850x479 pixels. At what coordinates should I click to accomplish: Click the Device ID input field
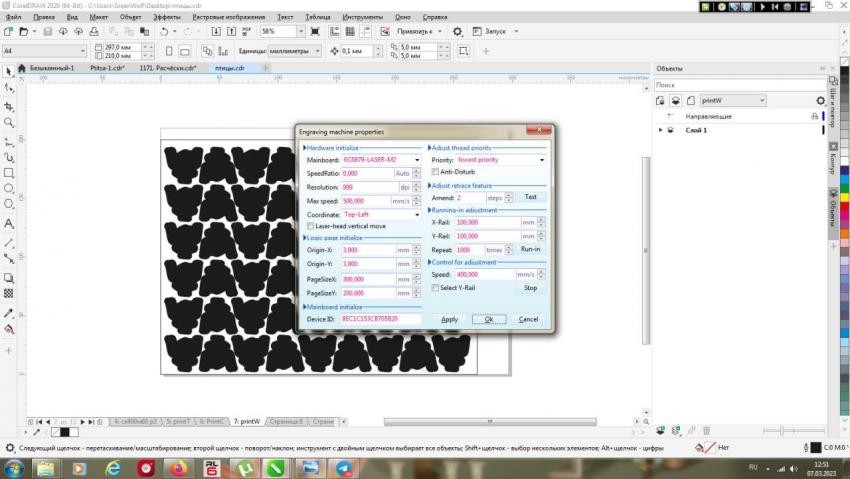click(x=380, y=319)
